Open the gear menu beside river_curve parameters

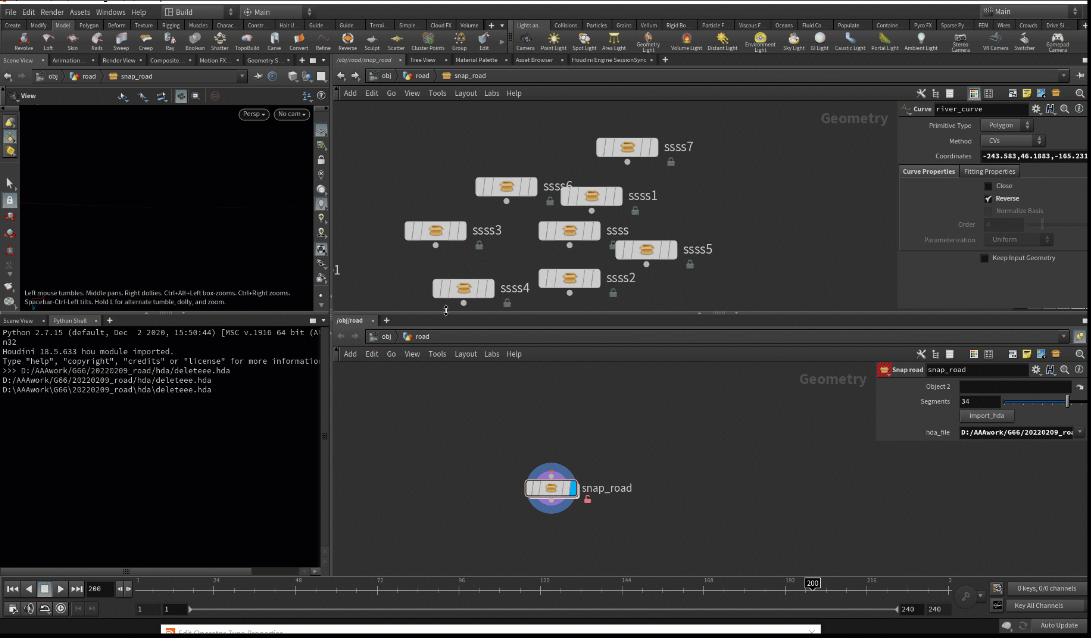pyautogui.click(x=1037, y=110)
